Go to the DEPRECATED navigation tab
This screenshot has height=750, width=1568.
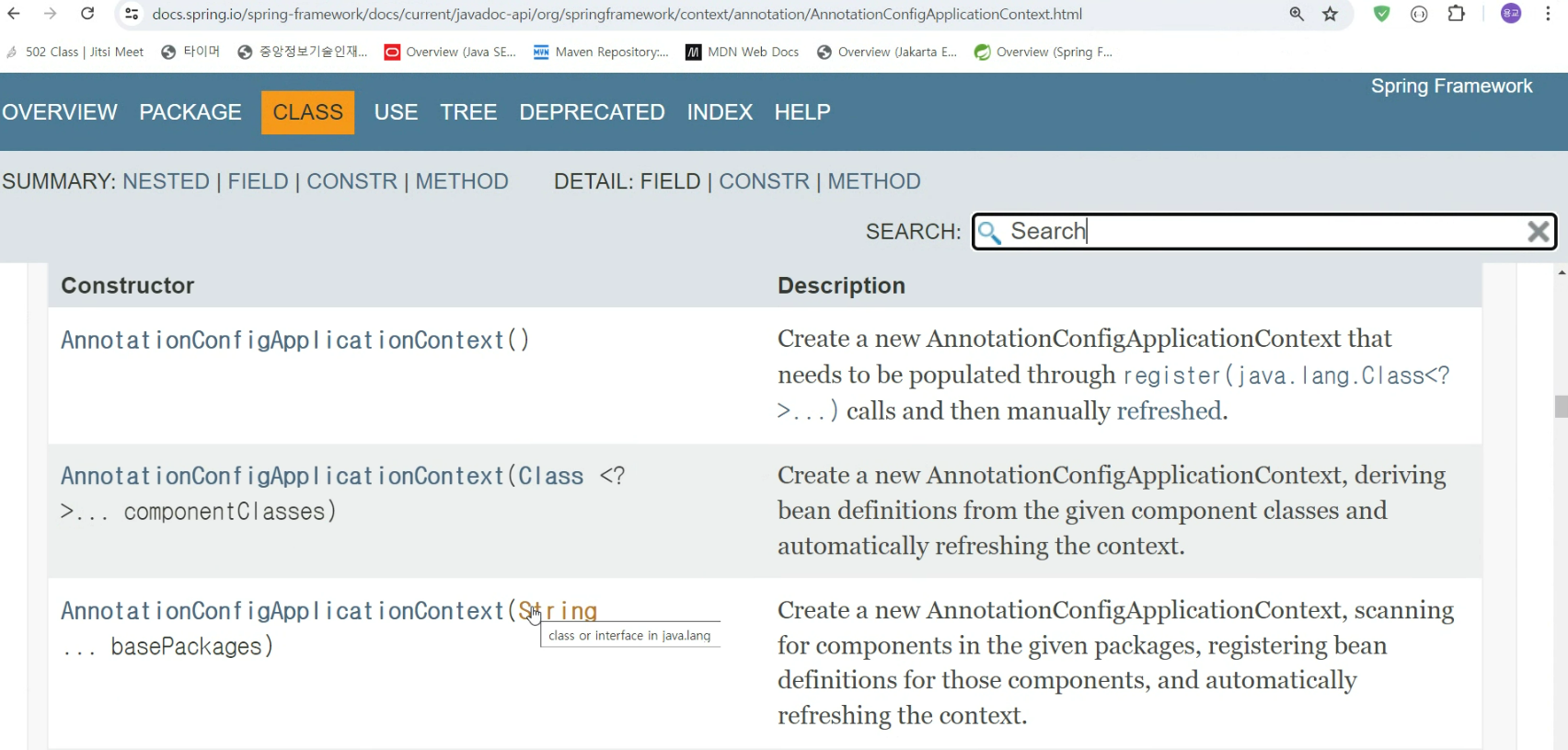coord(592,112)
